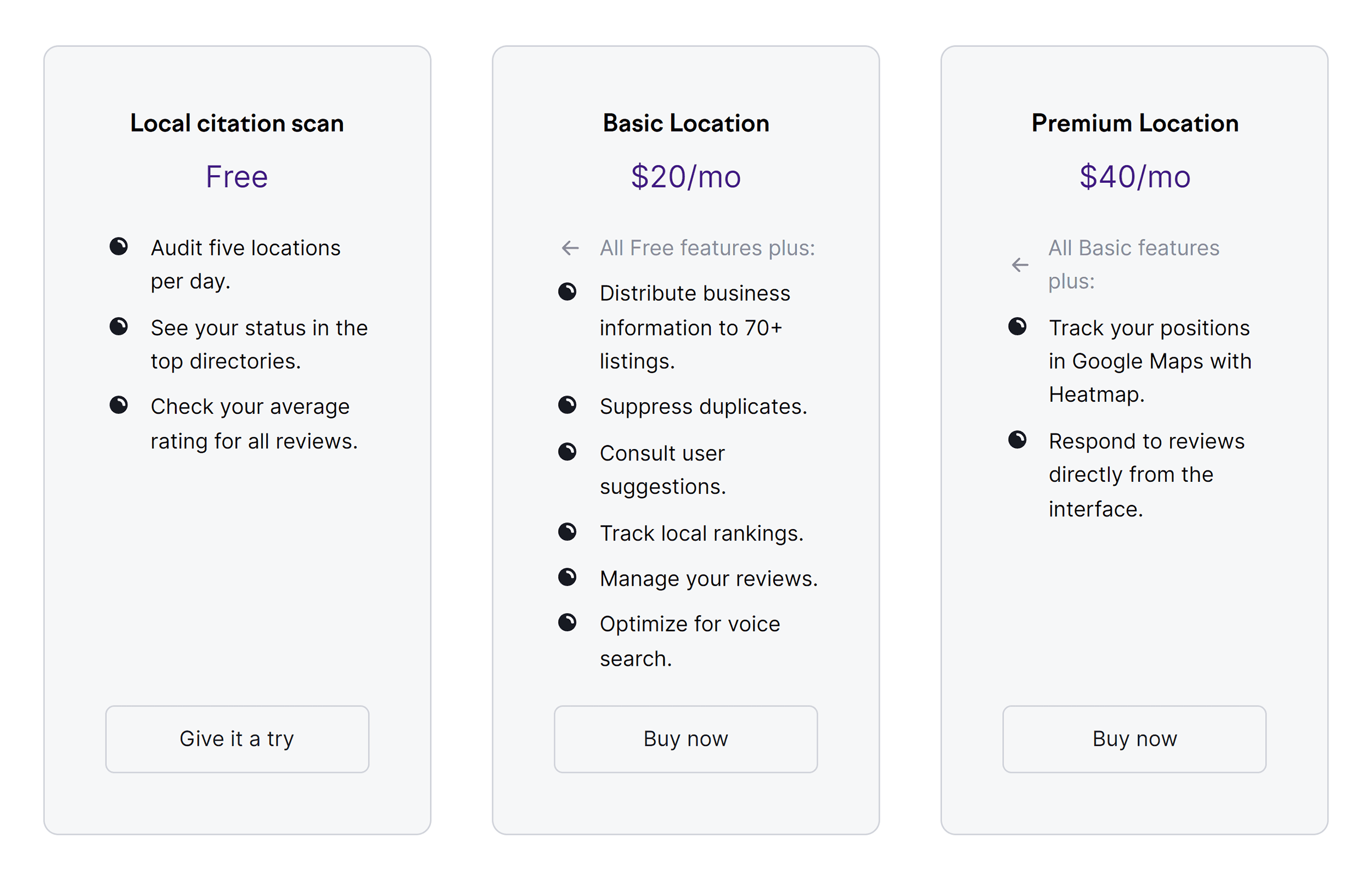1372x882 pixels.
Task: Click 'Buy now' under Premium Location
Action: point(1134,739)
